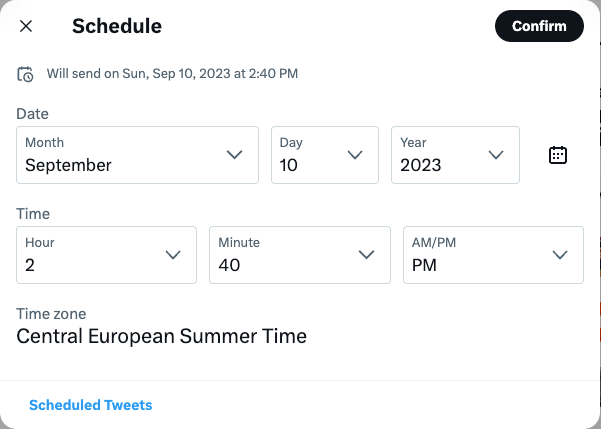Viewport: 601px width, 429px height.
Task: Open the Day dropdown showing 10
Action: [324, 155]
